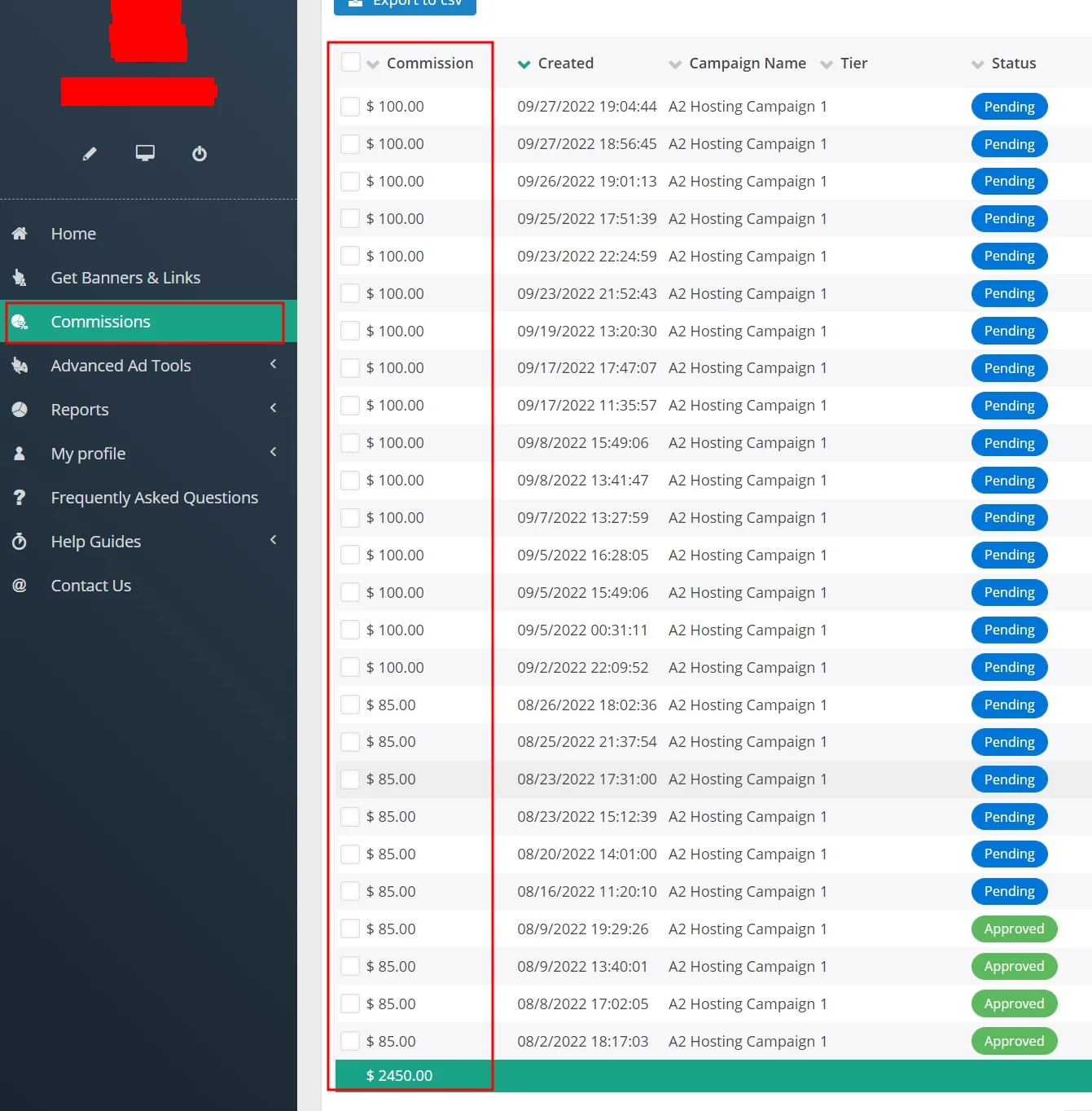Screen dimensions: 1092x1111
Task: Click the power logout icon
Action: (200, 154)
